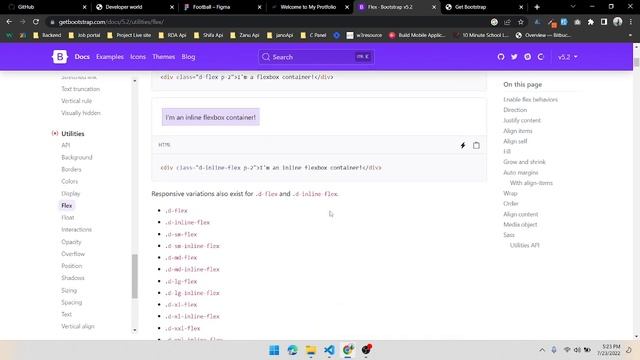
Task: Open the browser extensions puzzle icon
Action: coord(591,22)
